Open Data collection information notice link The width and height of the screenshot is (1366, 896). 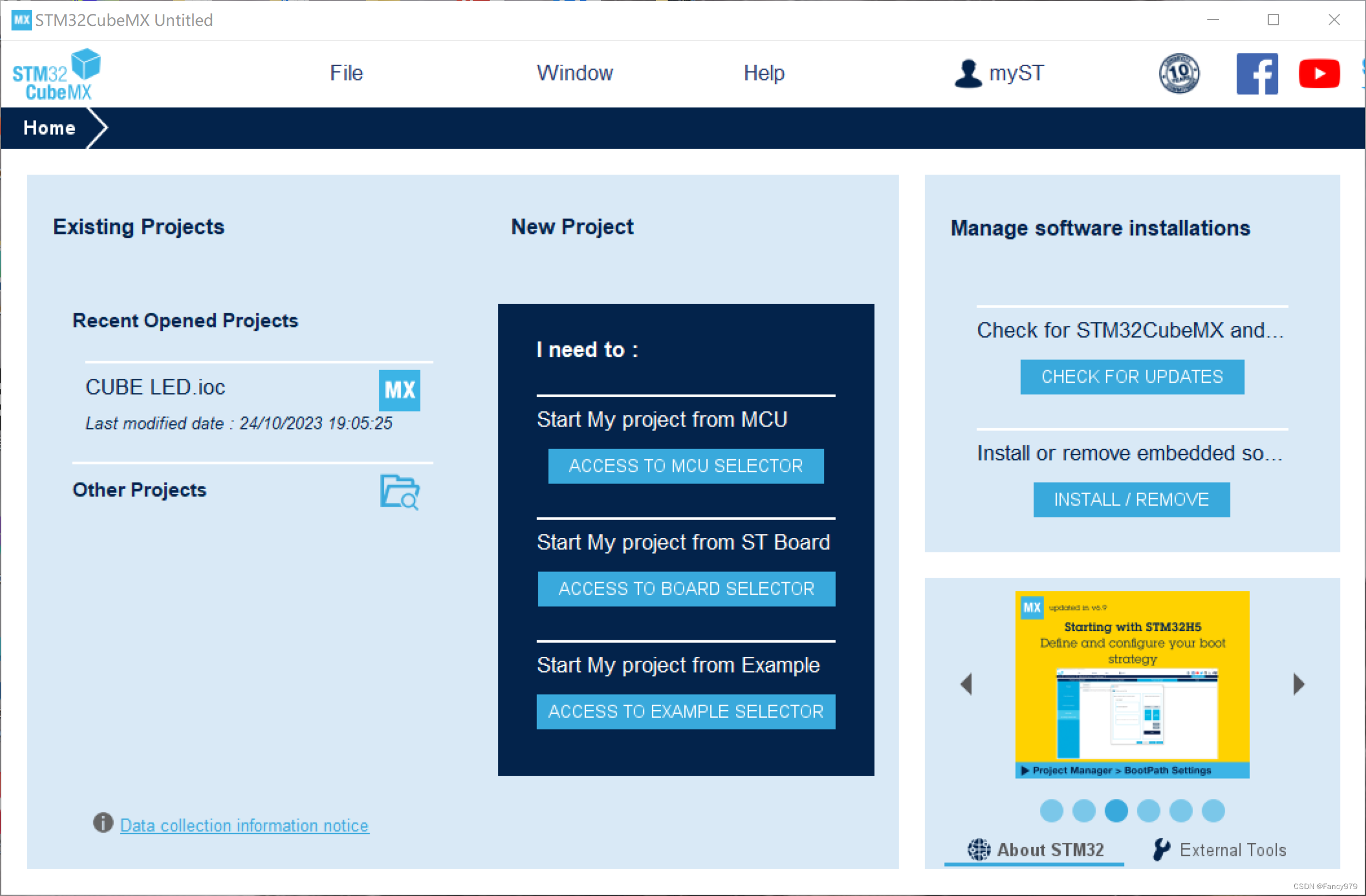click(x=244, y=825)
